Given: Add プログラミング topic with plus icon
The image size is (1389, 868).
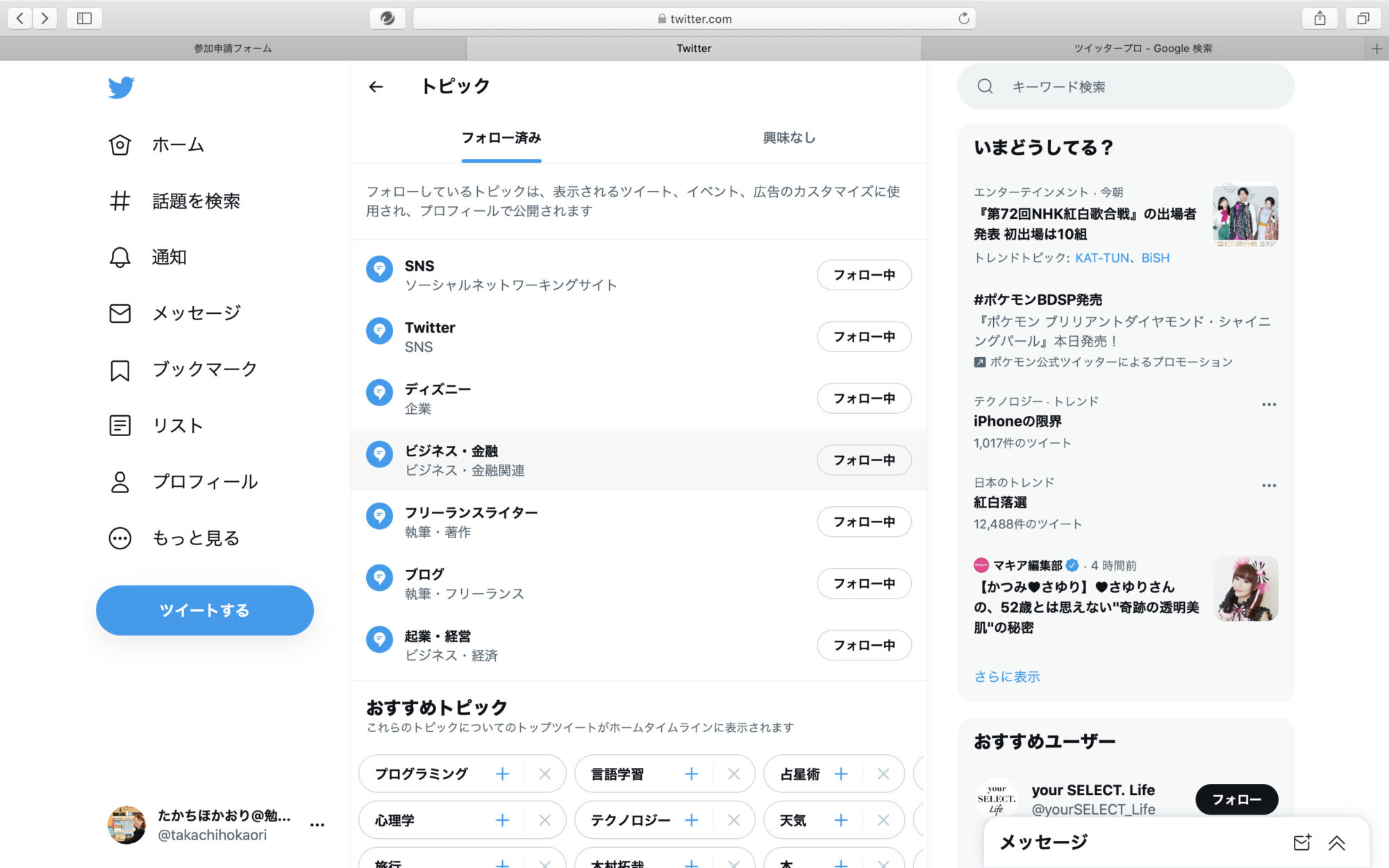Looking at the screenshot, I should tap(502, 774).
